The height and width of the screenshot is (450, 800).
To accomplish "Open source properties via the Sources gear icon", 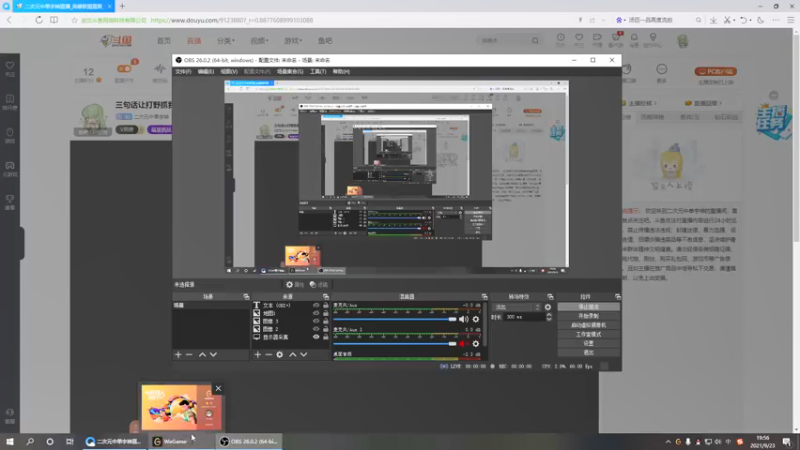I will [x=280, y=355].
